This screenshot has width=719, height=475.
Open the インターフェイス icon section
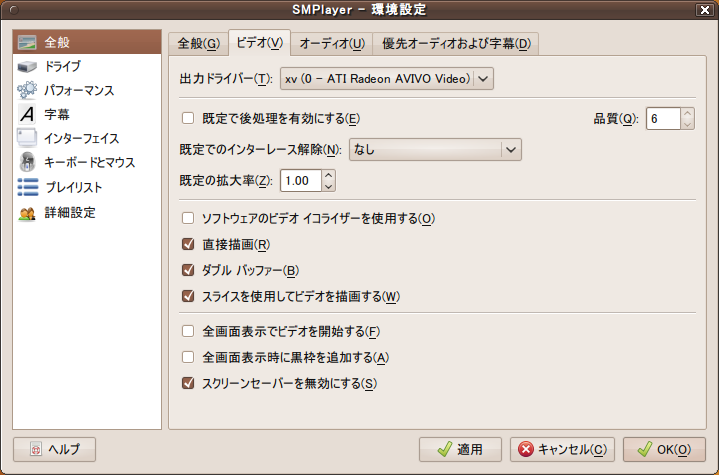tap(27, 138)
